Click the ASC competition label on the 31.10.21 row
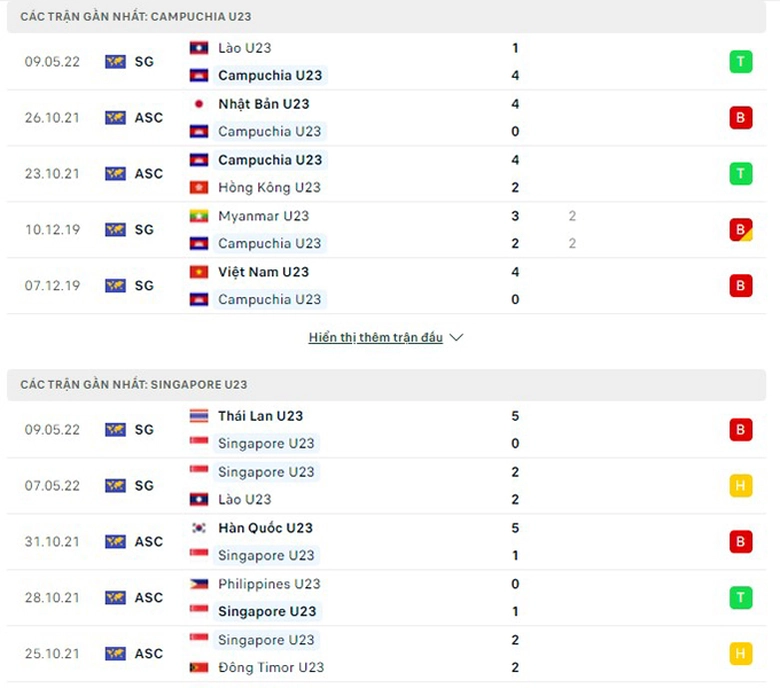This screenshot has height=688, width=780. [x=148, y=542]
